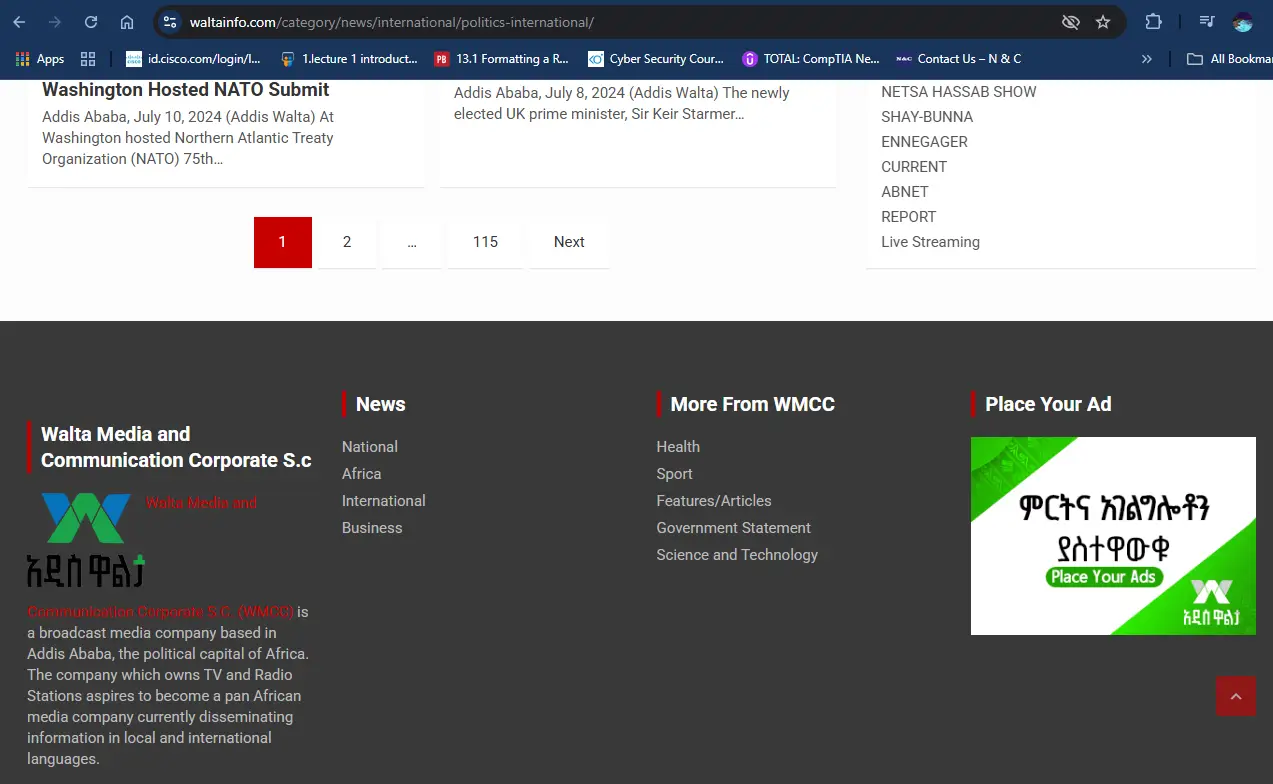The image size is (1273, 784).
Task: Open the All Bookmarks folder
Action: point(1229,59)
